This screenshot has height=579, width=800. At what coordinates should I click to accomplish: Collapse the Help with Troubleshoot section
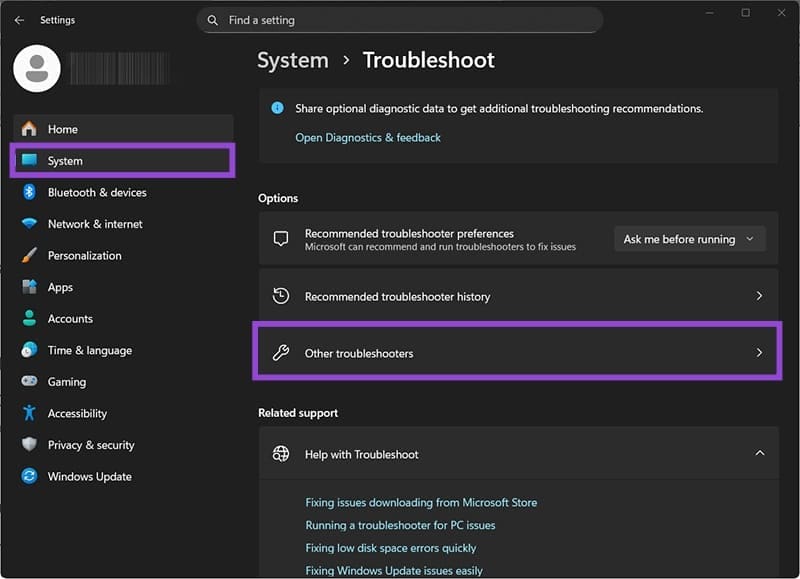[x=759, y=454]
